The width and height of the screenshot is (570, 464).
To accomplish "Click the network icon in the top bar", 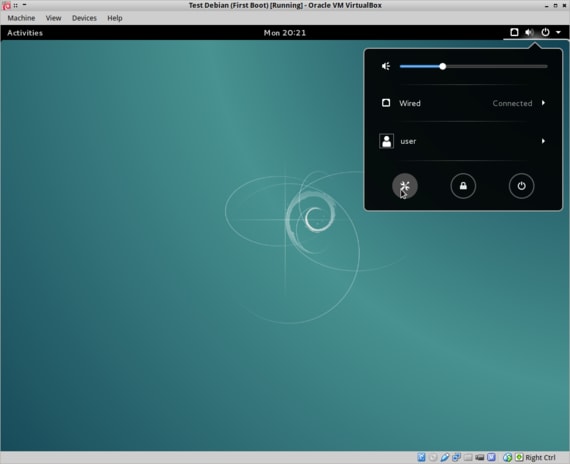I will coord(514,32).
